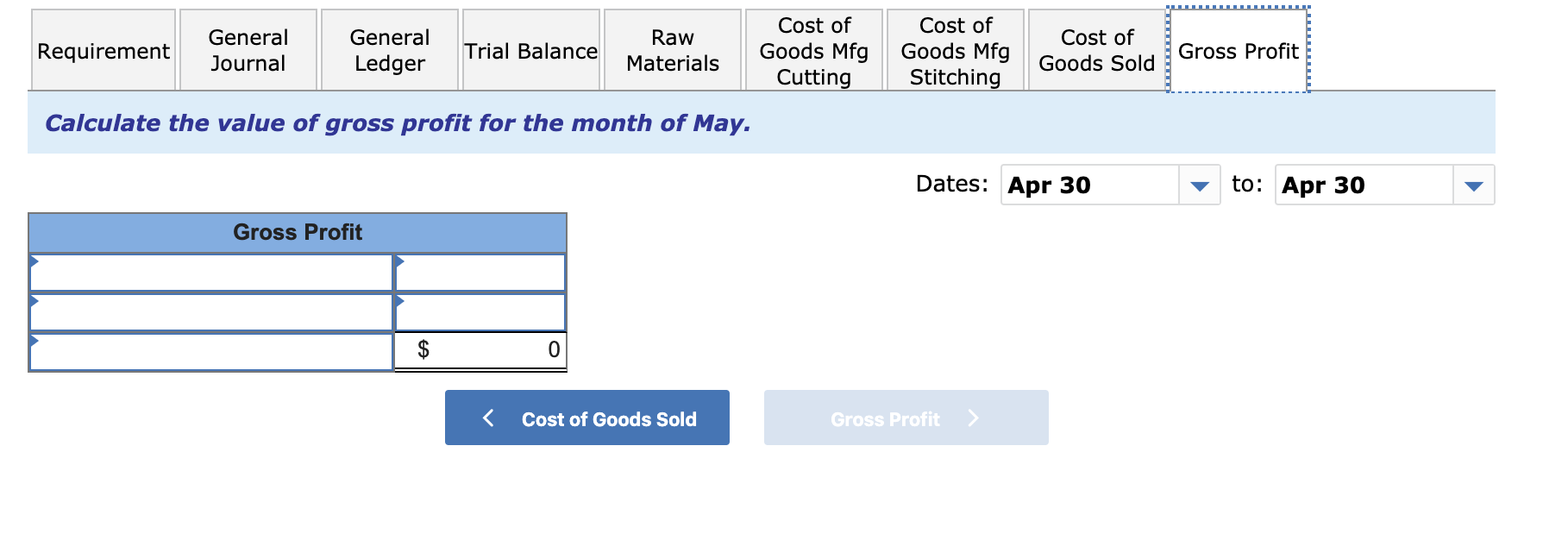This screenshot has width=1568, height=559.
Task: Select the Raw Materials tab
Action: point(672,50)
